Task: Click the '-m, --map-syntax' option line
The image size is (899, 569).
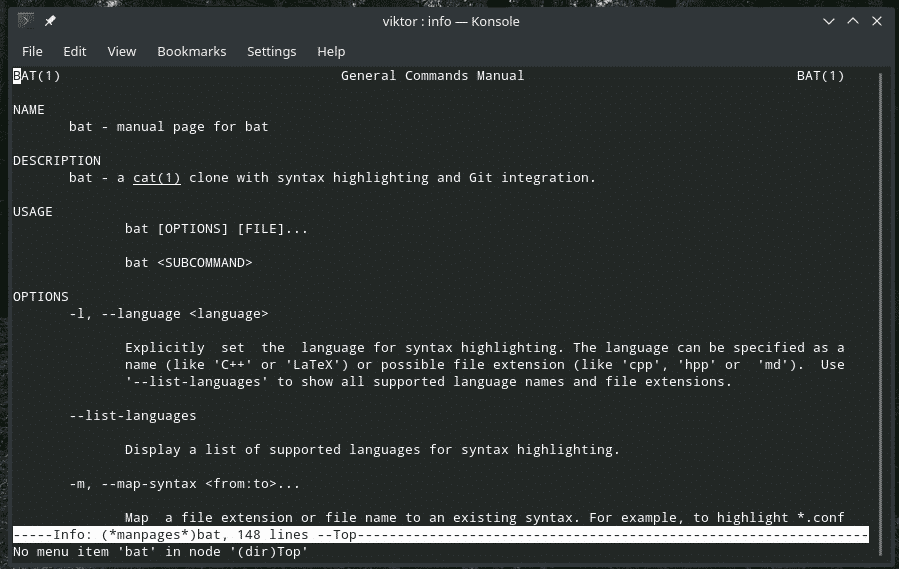Action: (184, 484)
